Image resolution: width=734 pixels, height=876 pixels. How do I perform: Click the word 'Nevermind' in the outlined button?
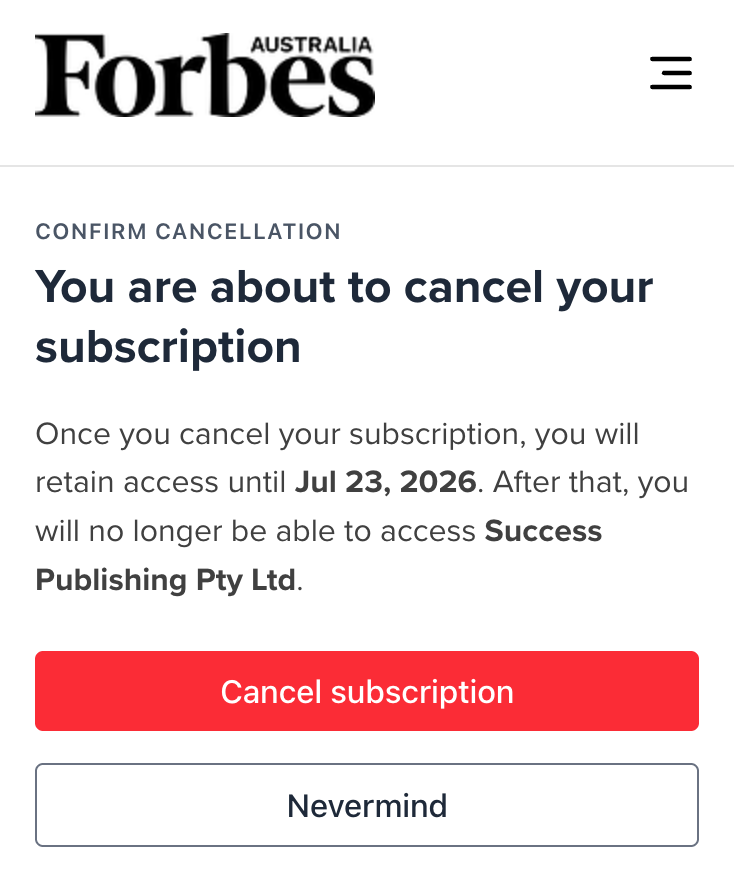point(367,805)
